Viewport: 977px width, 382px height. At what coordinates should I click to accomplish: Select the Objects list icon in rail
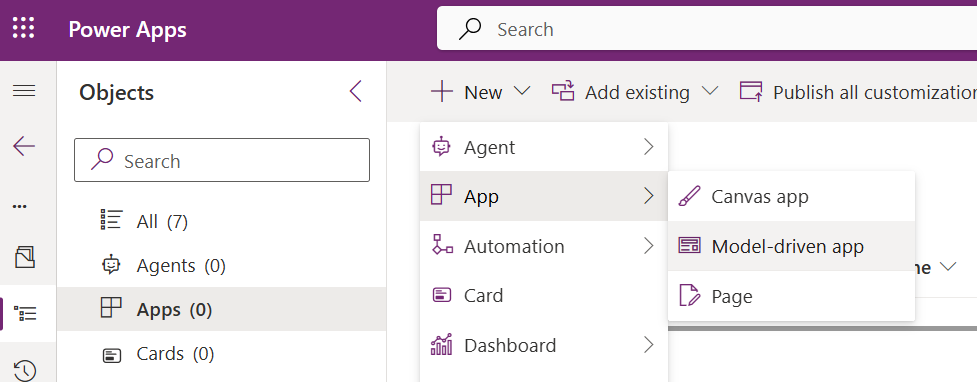25,313
